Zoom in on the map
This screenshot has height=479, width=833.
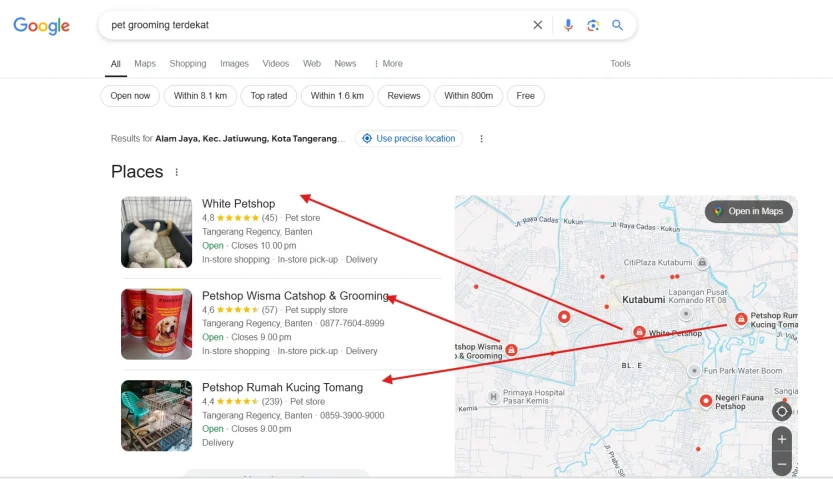[781, 439]
